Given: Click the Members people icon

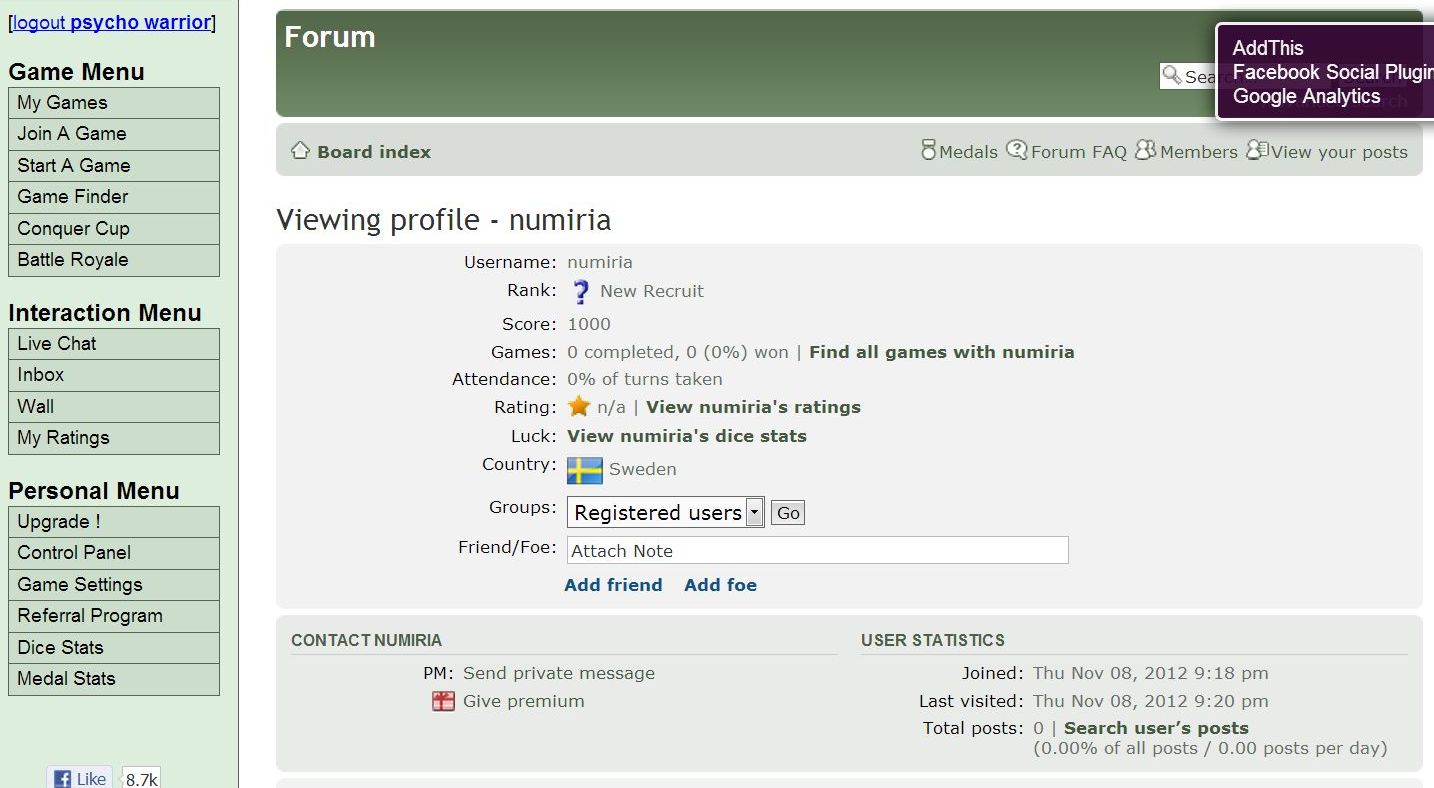Looking at the screenshot, I should tap(1145, 151).
